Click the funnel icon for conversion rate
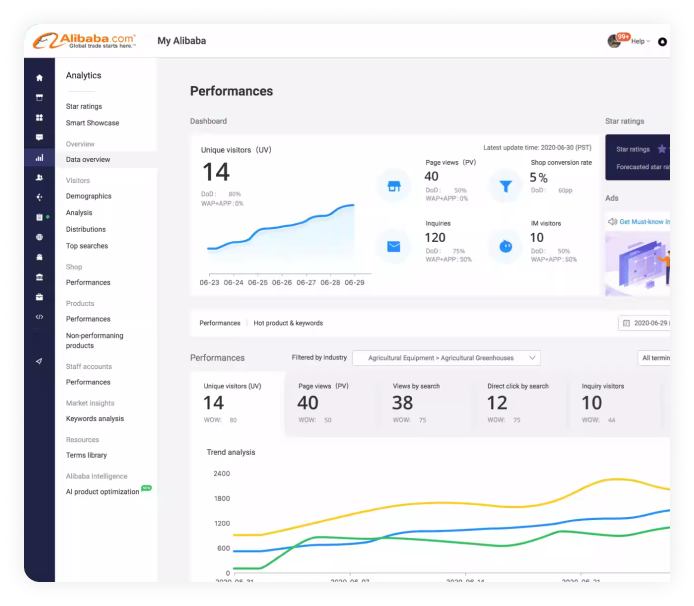Image resolution: width=694 pixels, height=606 pixels. coord(506,185)
